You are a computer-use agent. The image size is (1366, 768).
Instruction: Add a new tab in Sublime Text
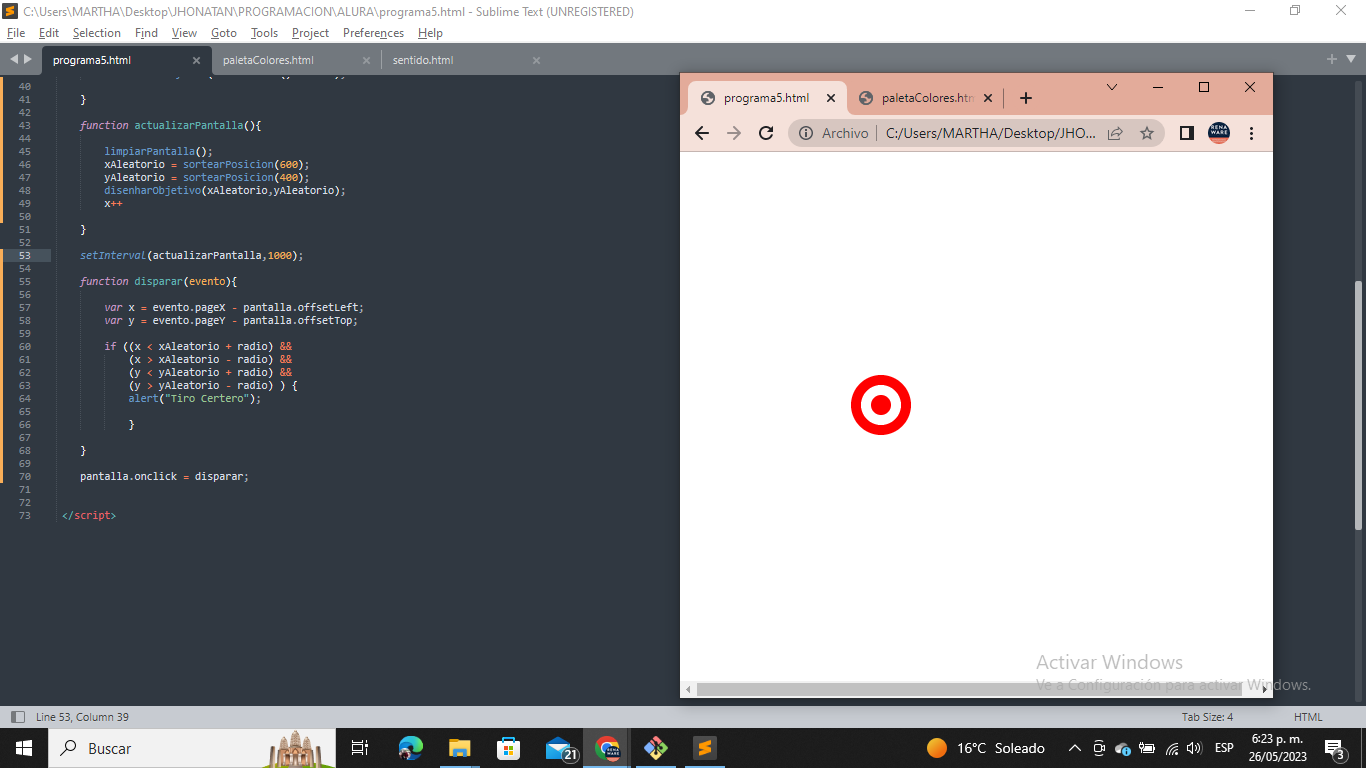(x=1331, y=59)
